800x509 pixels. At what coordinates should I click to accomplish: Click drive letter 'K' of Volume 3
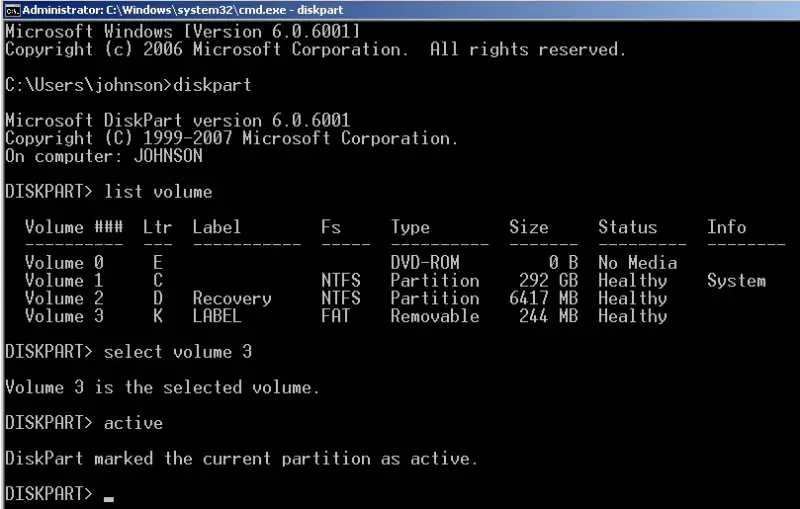[158, 316]
